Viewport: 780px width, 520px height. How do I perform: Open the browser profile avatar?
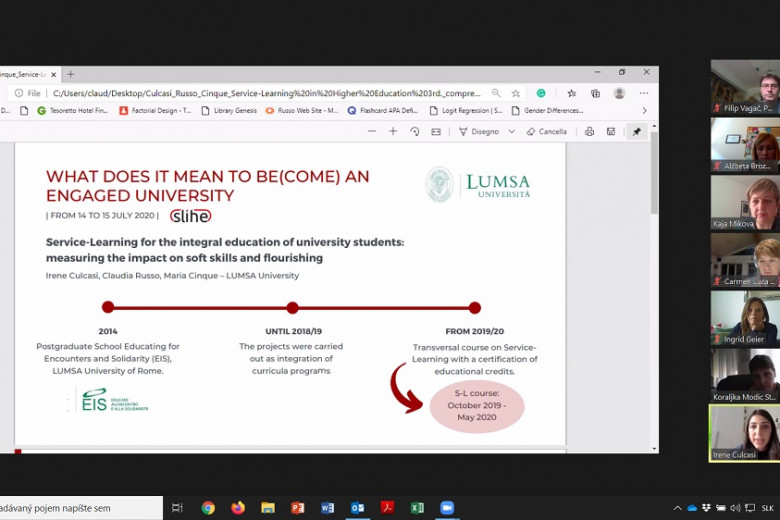[619, 93]
